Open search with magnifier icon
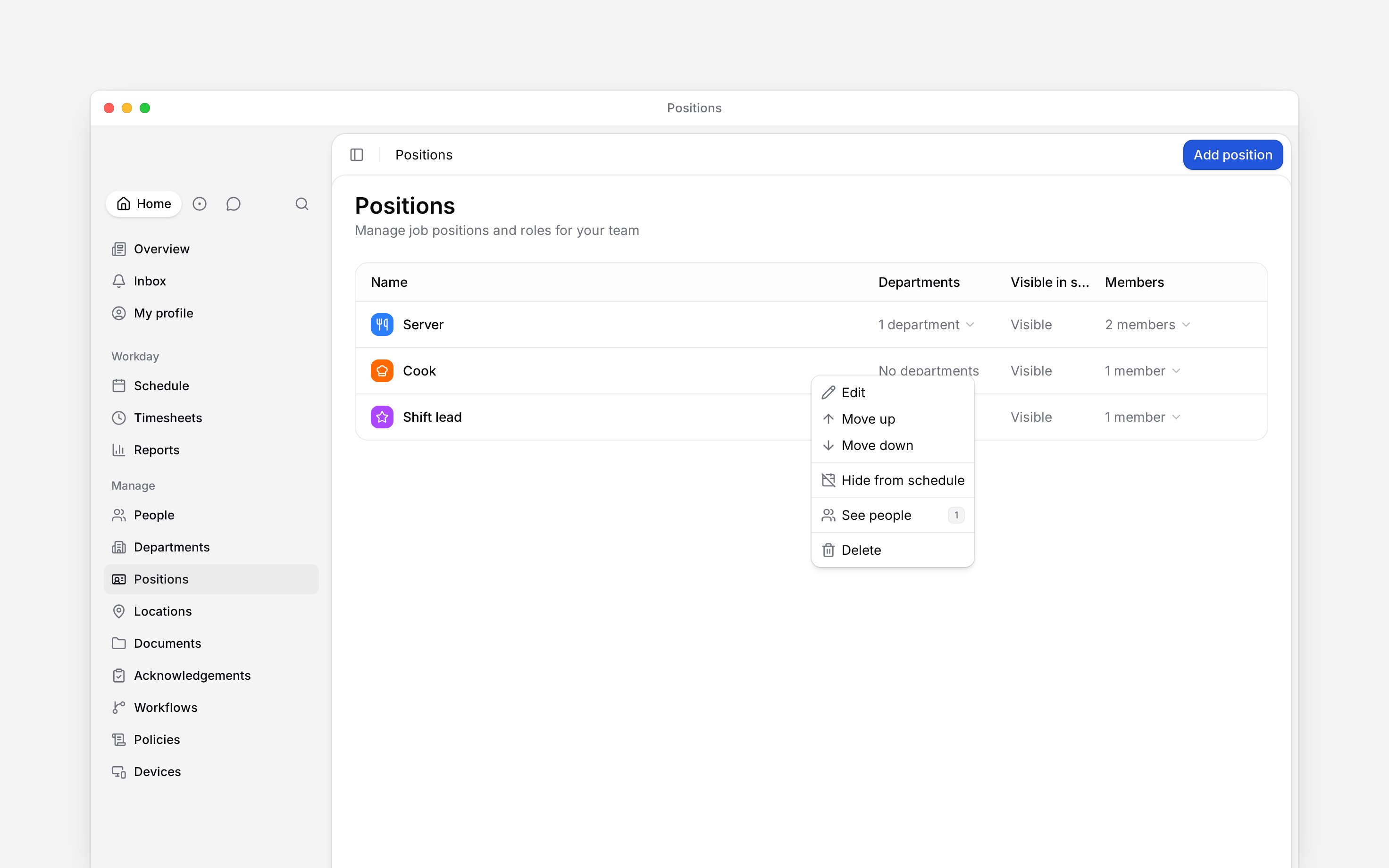 pos(302,204)
